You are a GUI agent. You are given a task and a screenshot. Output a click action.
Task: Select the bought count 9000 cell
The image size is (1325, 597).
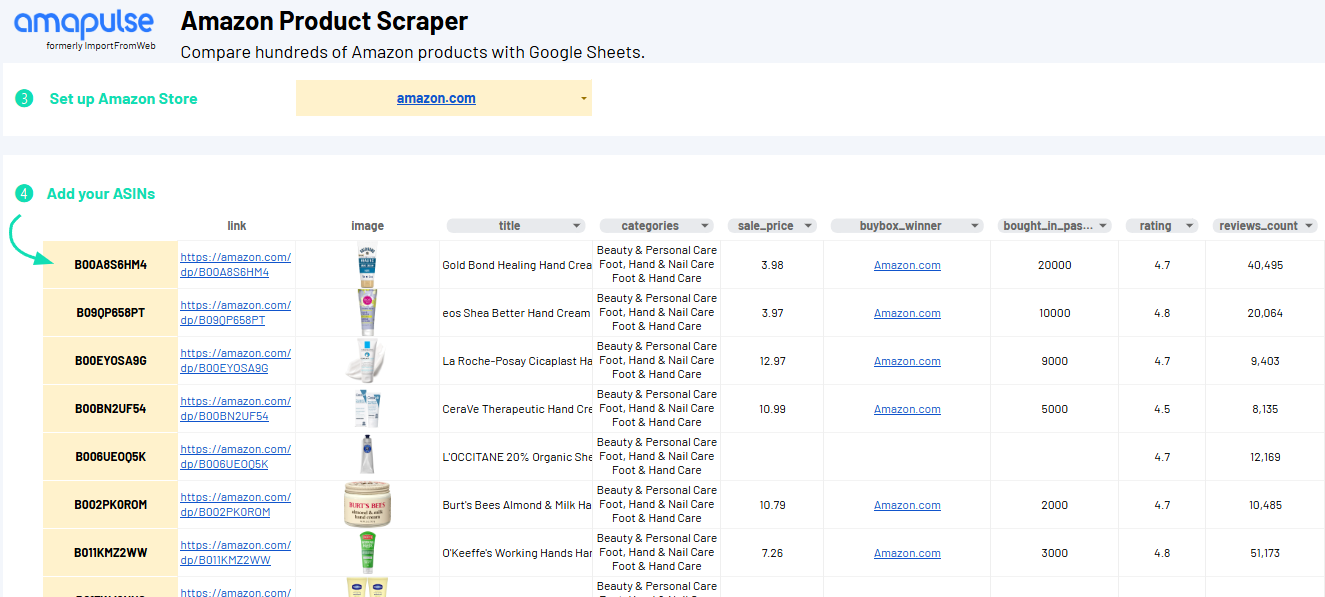point(1055,361)
